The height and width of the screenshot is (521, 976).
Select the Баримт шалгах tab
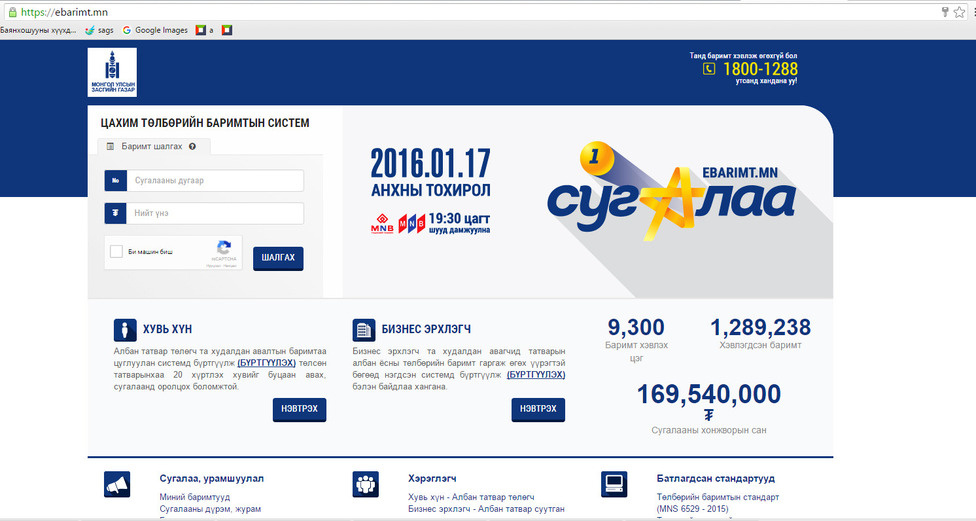coord(154,146)
